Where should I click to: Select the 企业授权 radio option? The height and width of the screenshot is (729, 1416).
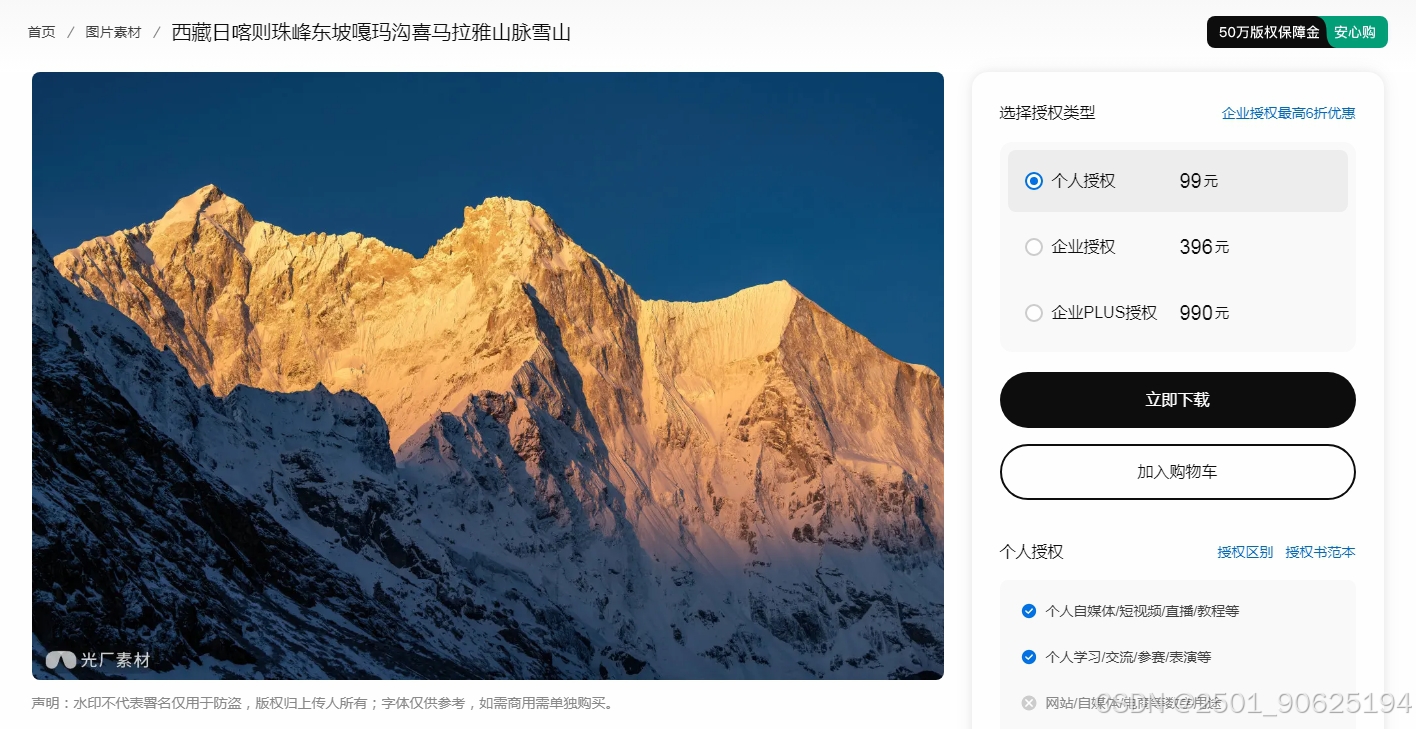tap(1034, 247)
